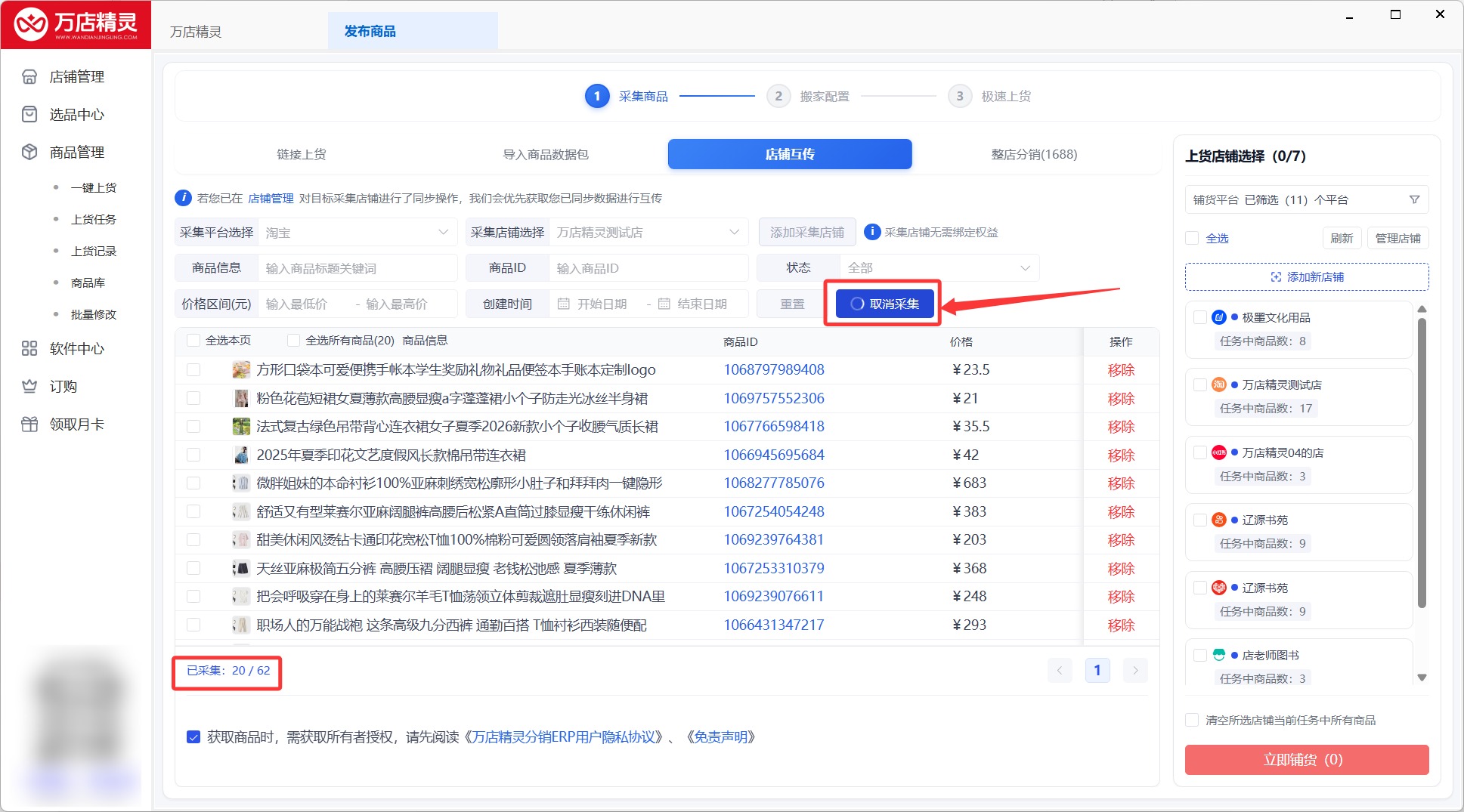Viewport: 1464px width, 812px height.
Task: Select checkbox for 方形口袋本 row
Action: [193, 369]
